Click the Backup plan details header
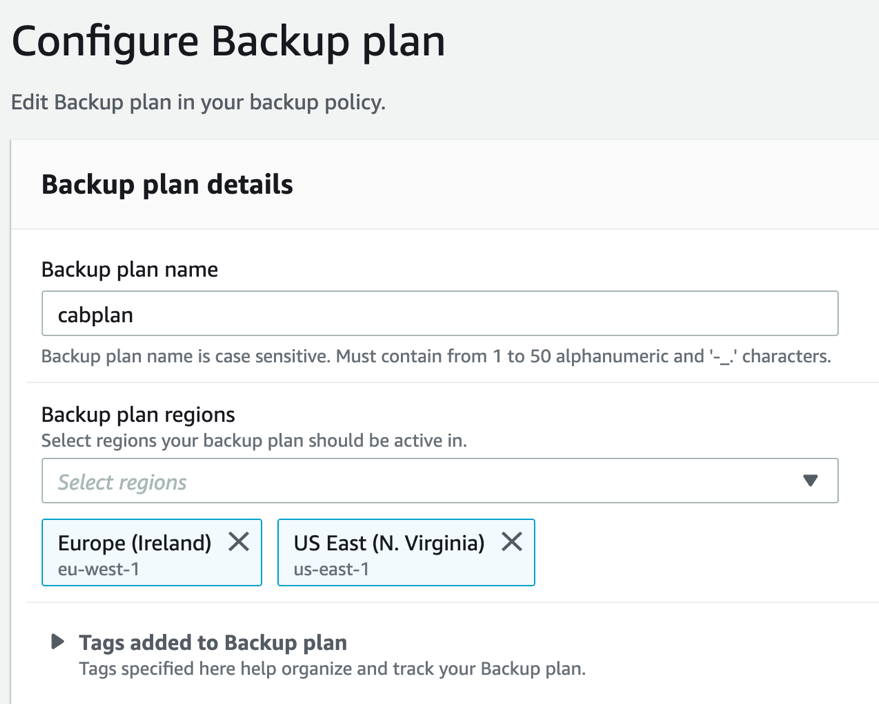The width and height of the screenshot is (879, 704). click(x=166, y=184)
